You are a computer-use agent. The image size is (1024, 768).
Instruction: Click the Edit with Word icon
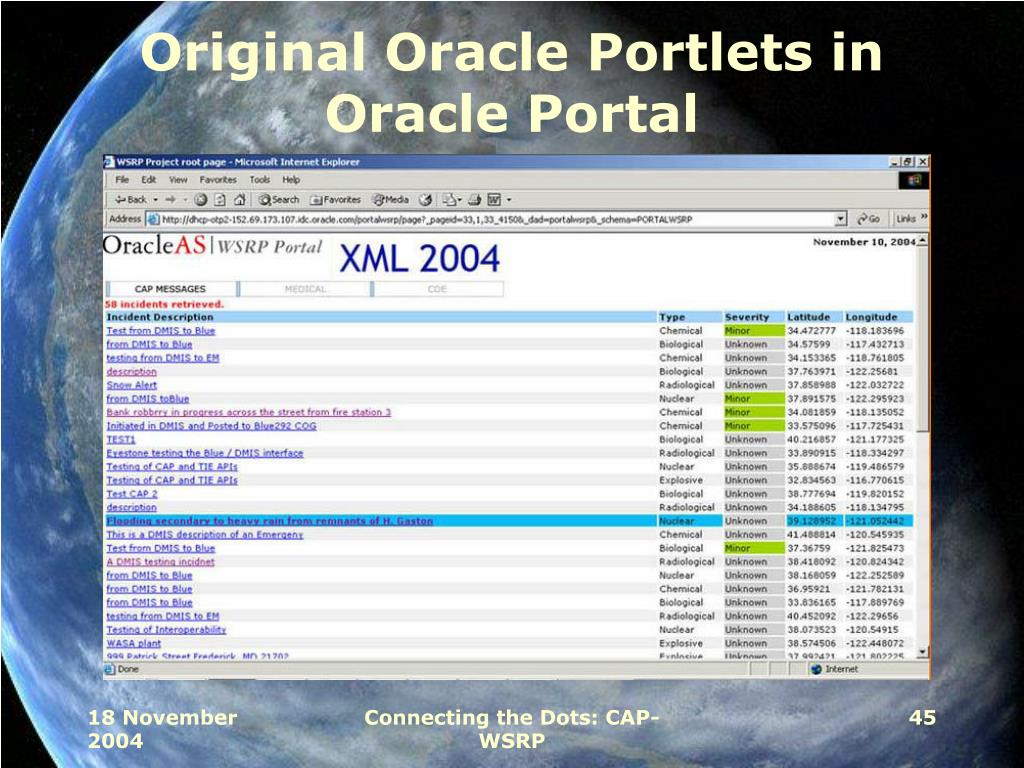(x=494, y=200)
